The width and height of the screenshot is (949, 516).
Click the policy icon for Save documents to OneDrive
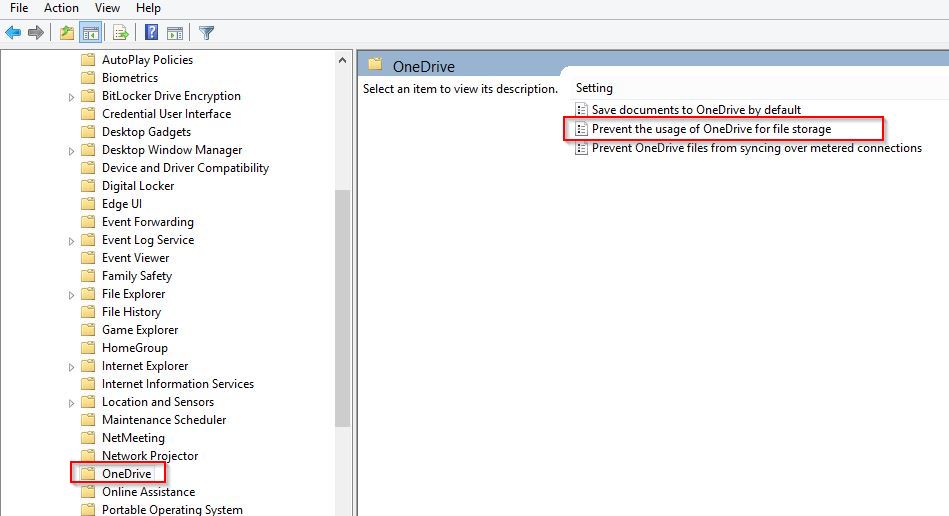point(581,109)
